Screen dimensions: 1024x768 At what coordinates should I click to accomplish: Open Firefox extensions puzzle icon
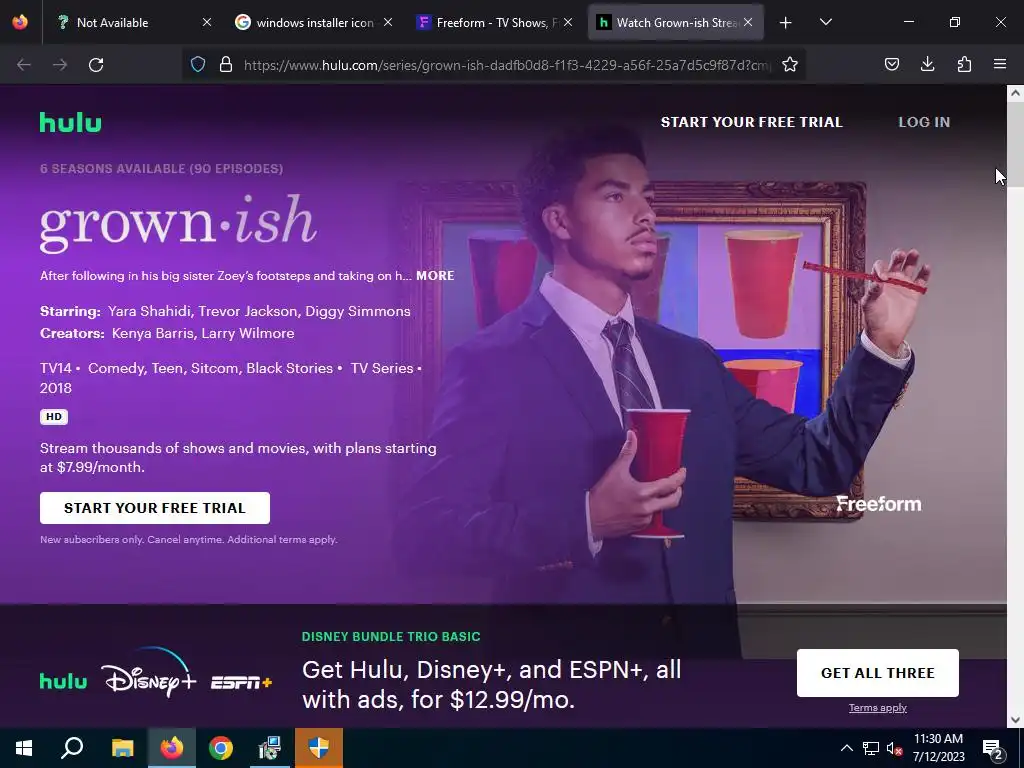pyautogui.click(x=964, y=64)
